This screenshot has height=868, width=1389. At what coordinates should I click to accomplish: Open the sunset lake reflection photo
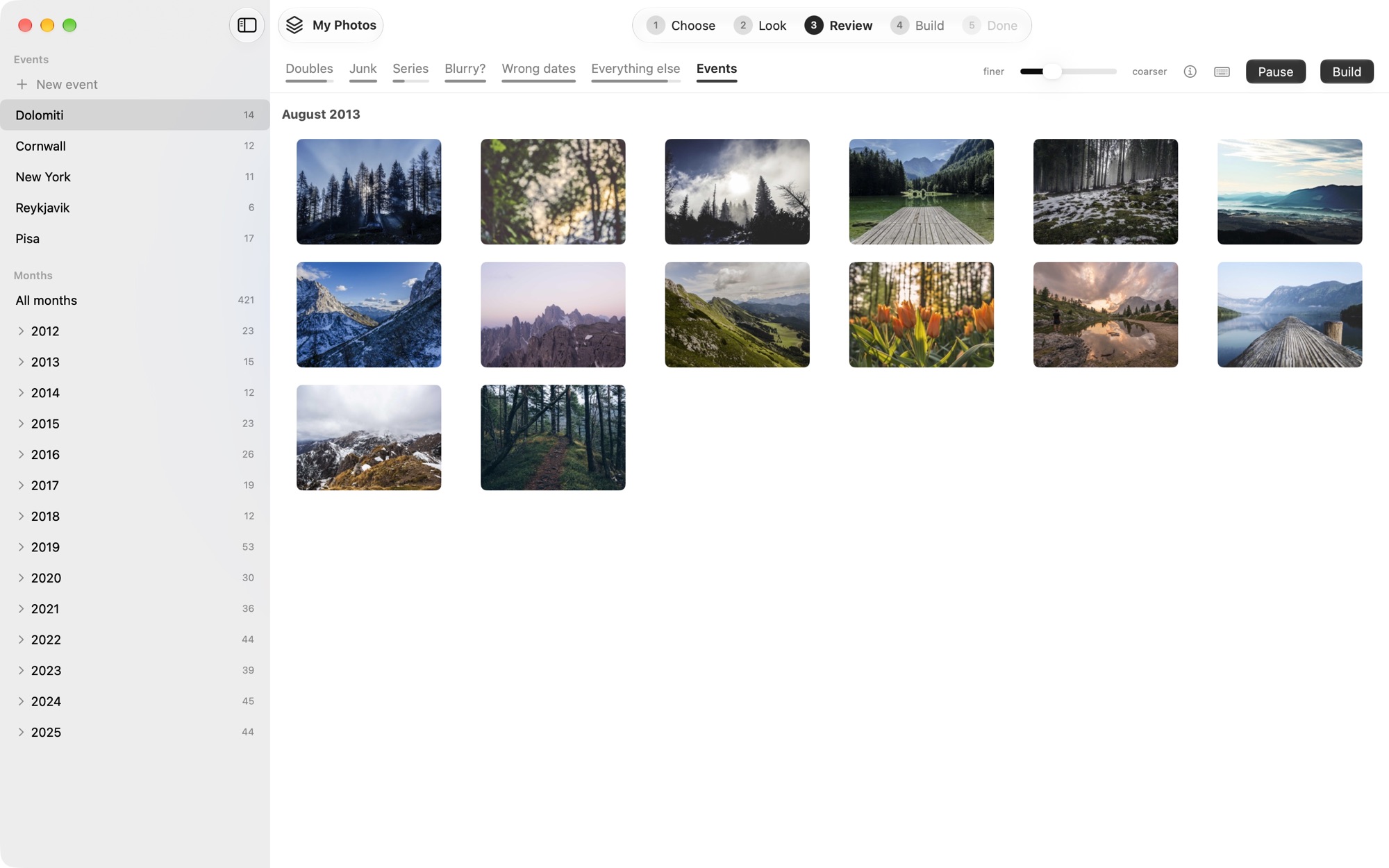click(x=1105, y=315)
